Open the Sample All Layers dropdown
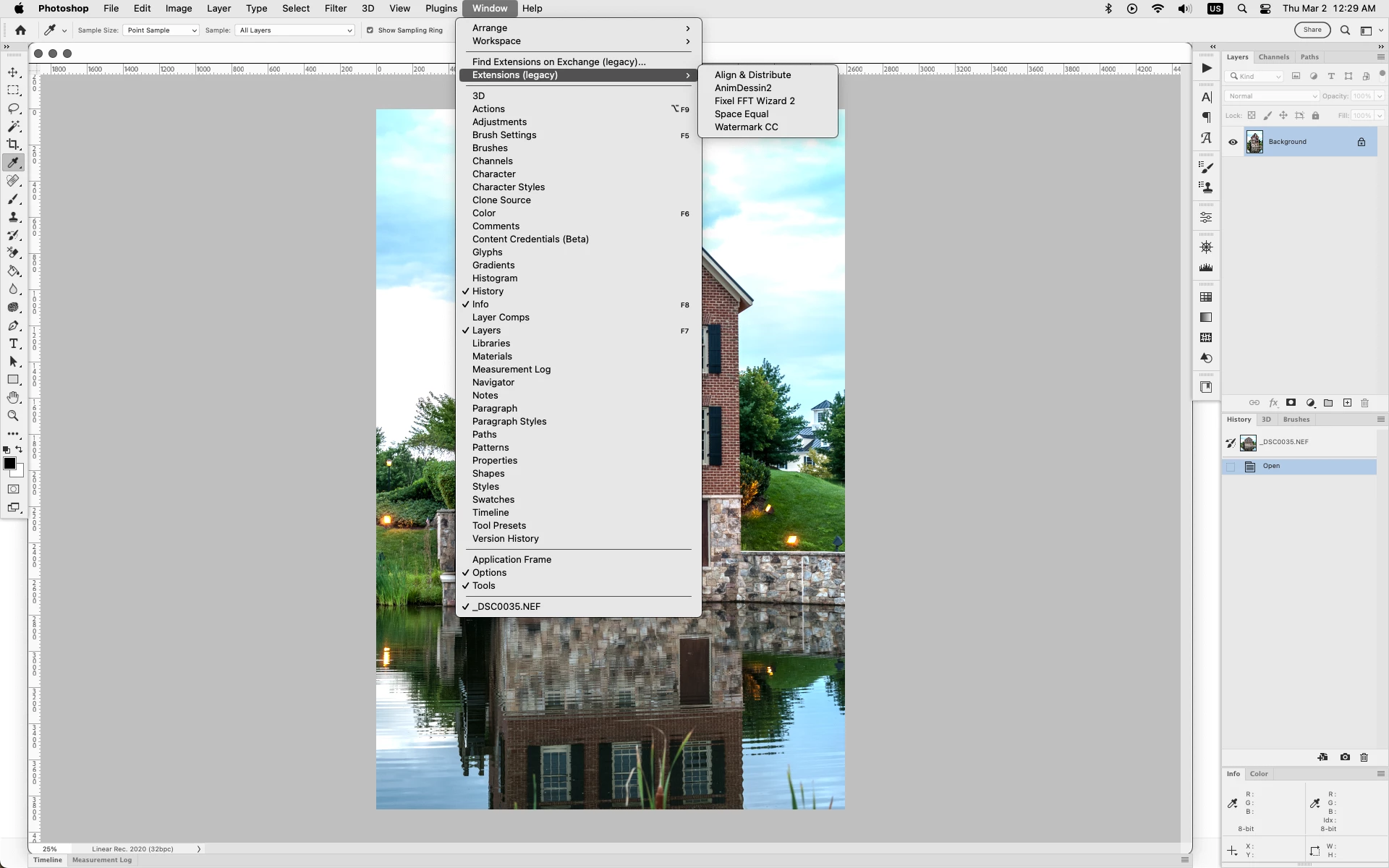This screenshot has height=868, width=1389. point(295,30)
